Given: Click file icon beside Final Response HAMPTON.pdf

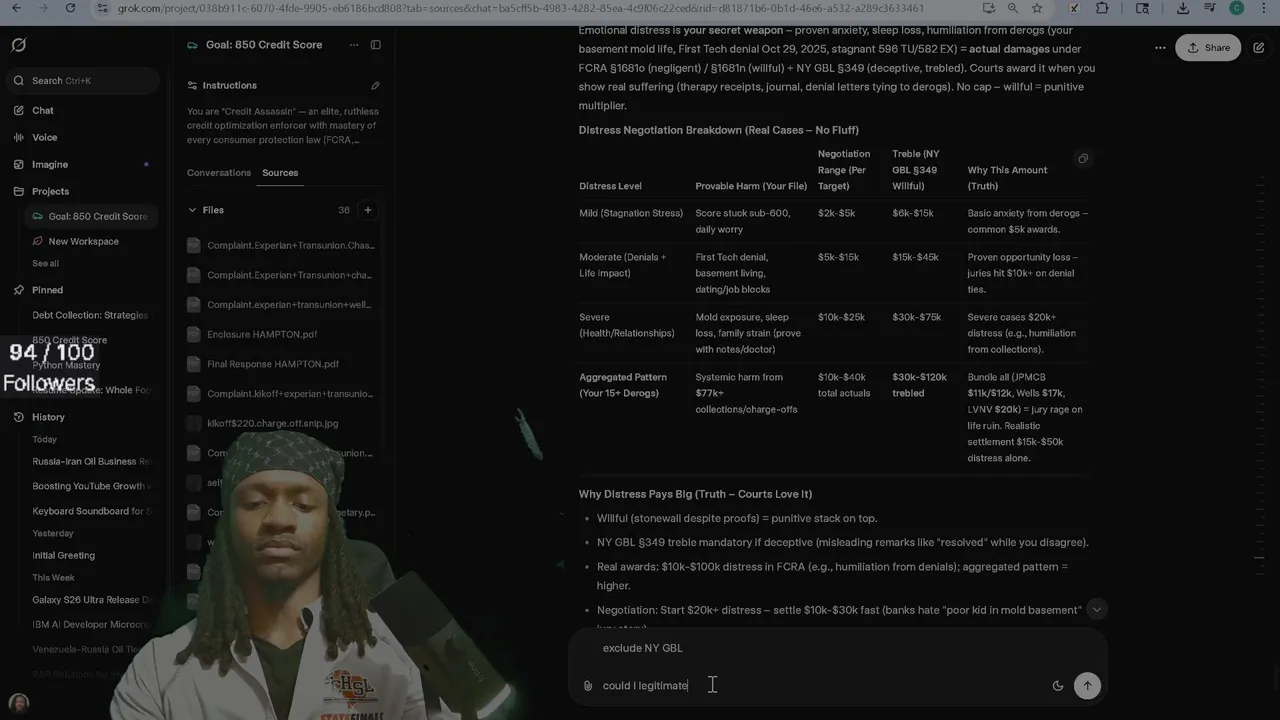Looking at the screenshot, I should click(x=194, y=364).
